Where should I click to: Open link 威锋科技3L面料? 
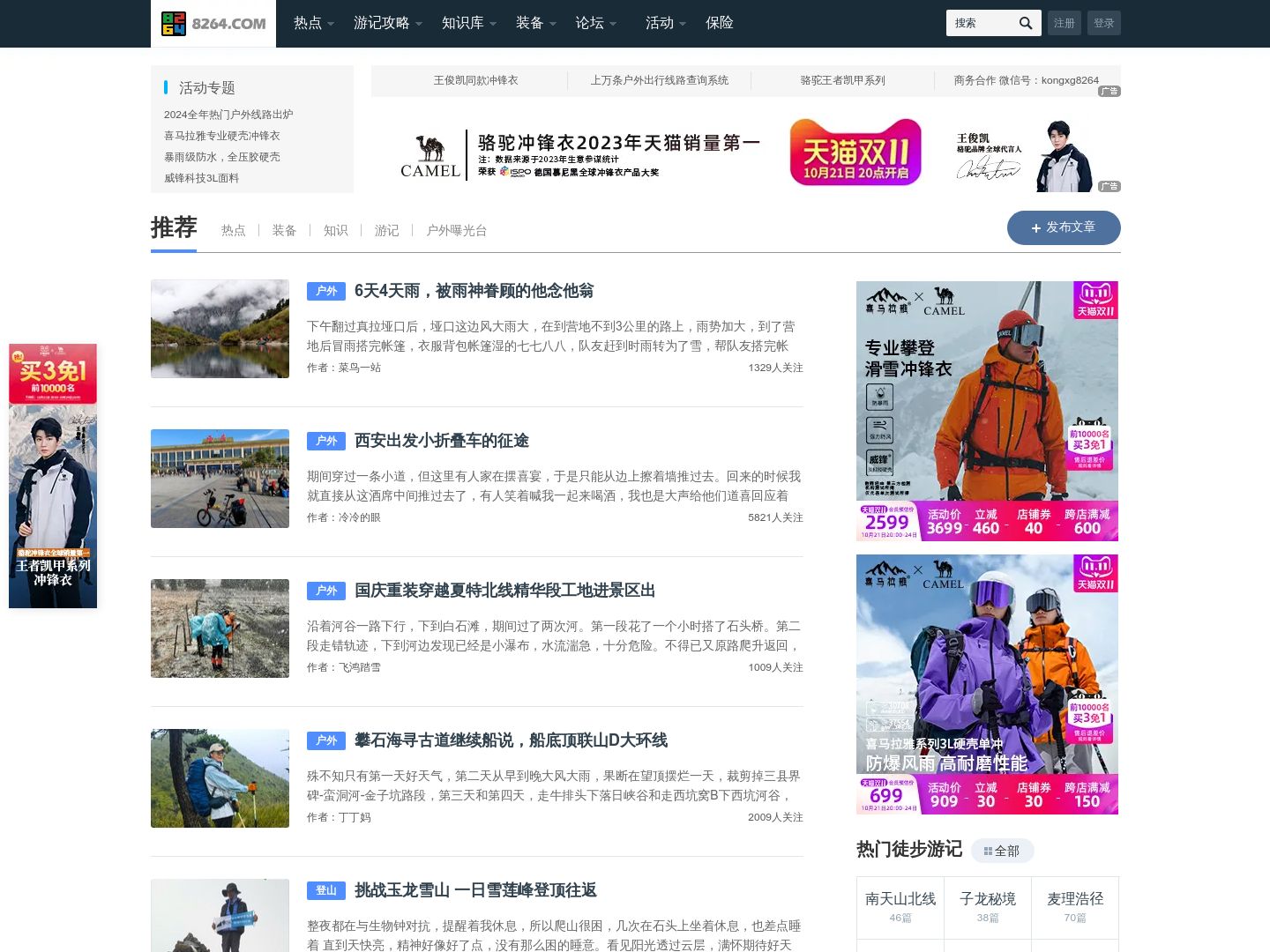[202, 178]
